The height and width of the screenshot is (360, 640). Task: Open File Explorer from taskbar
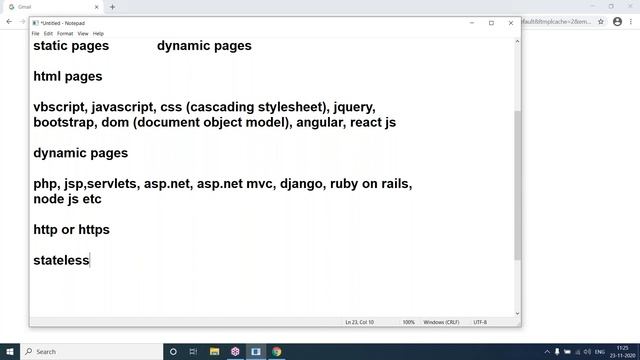pos(214,351)
